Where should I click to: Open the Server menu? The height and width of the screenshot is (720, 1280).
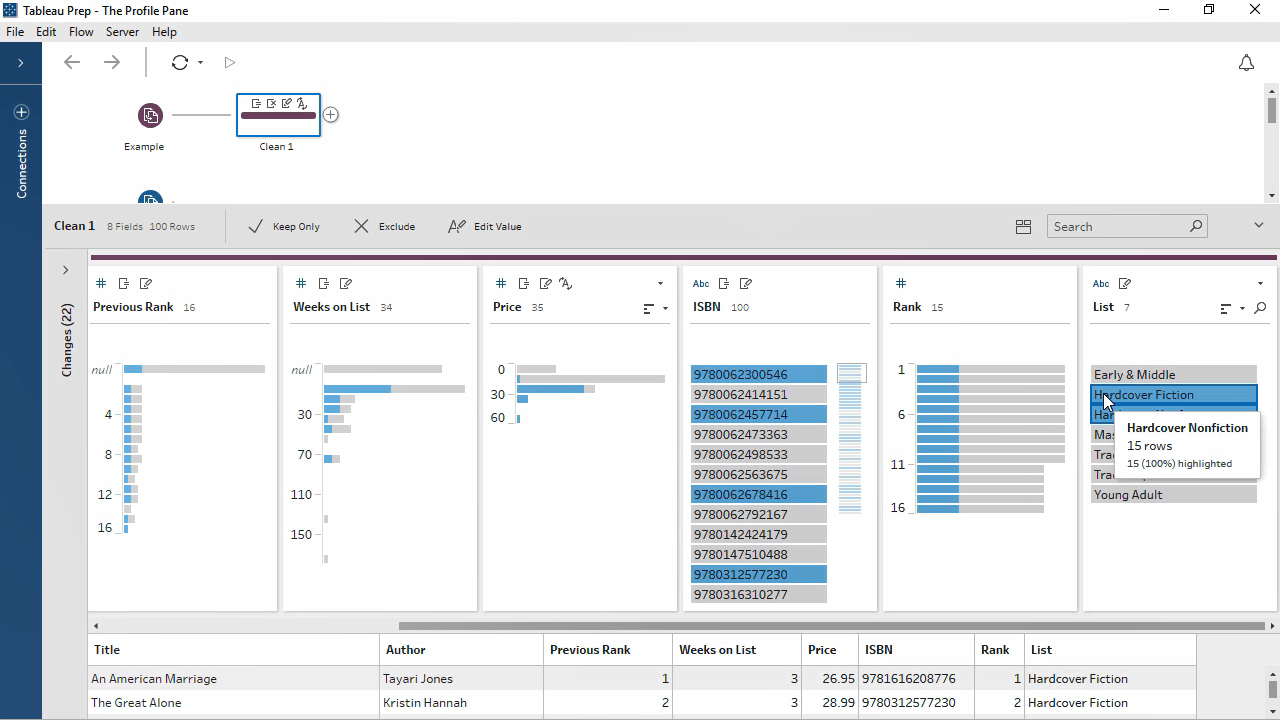click(x=122, y=32)
